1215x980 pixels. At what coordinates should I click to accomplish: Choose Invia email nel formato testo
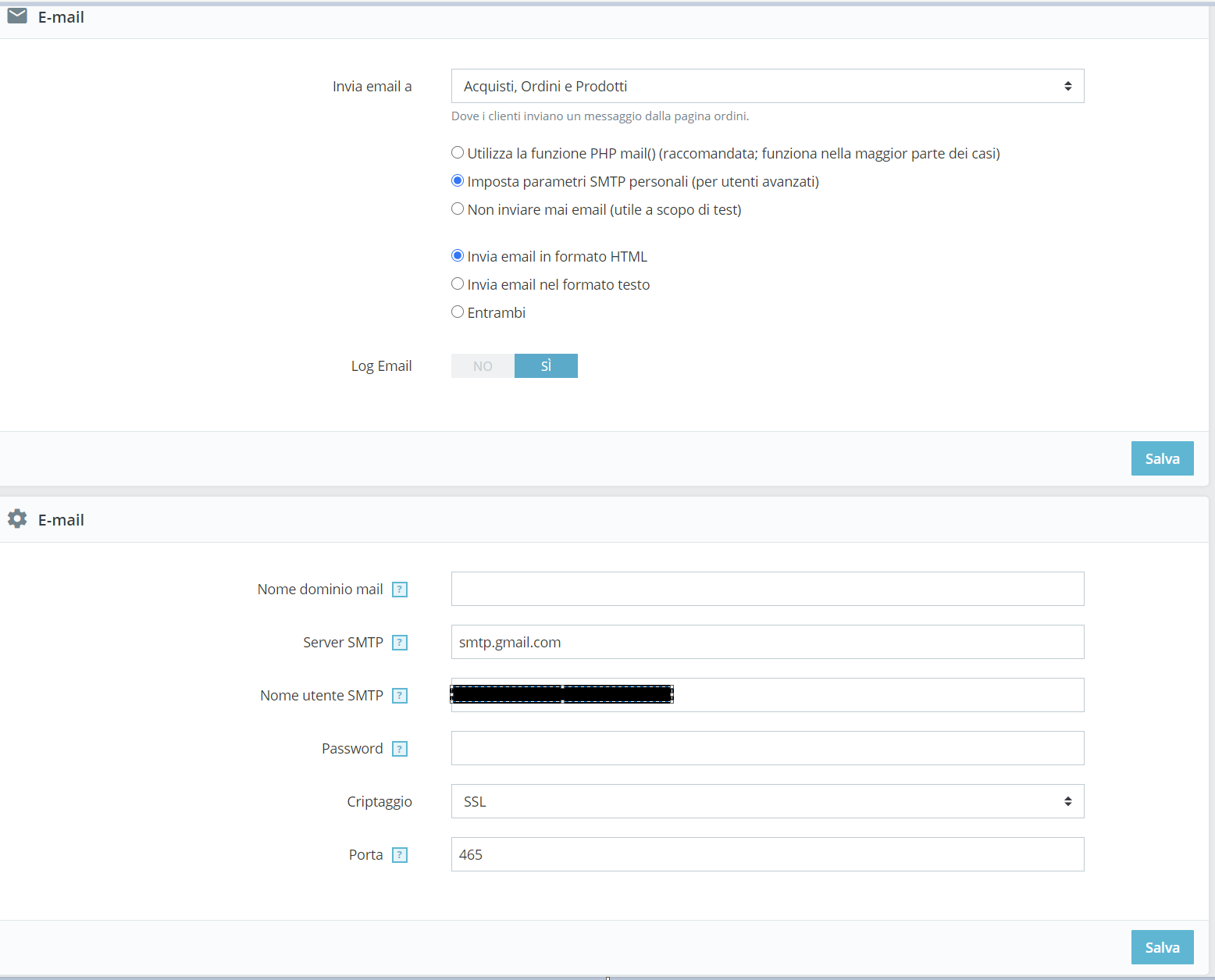click(458, 283)
